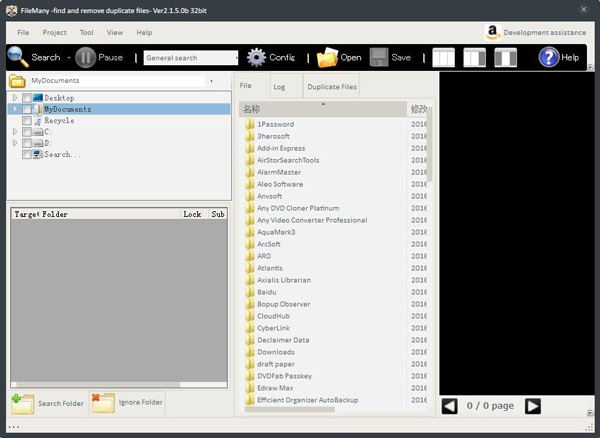Click the D: drive icon
Image resolution: width=600 pixels, height=438 pixels.
[x=38, y=143]
